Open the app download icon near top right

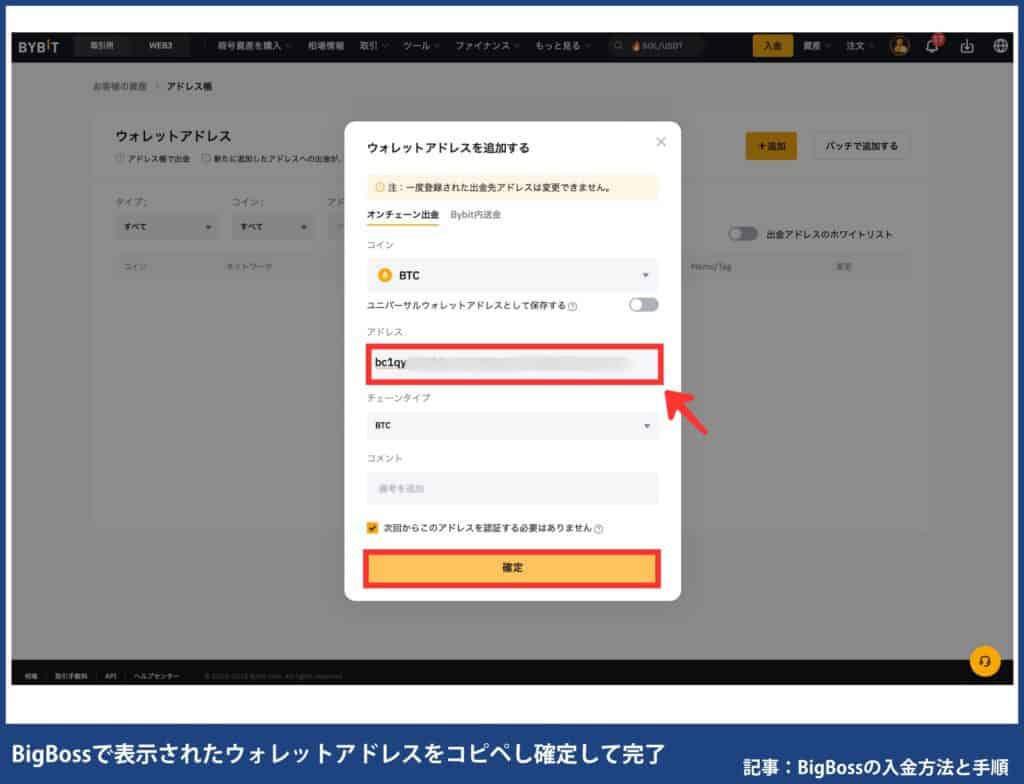(966, 46)
